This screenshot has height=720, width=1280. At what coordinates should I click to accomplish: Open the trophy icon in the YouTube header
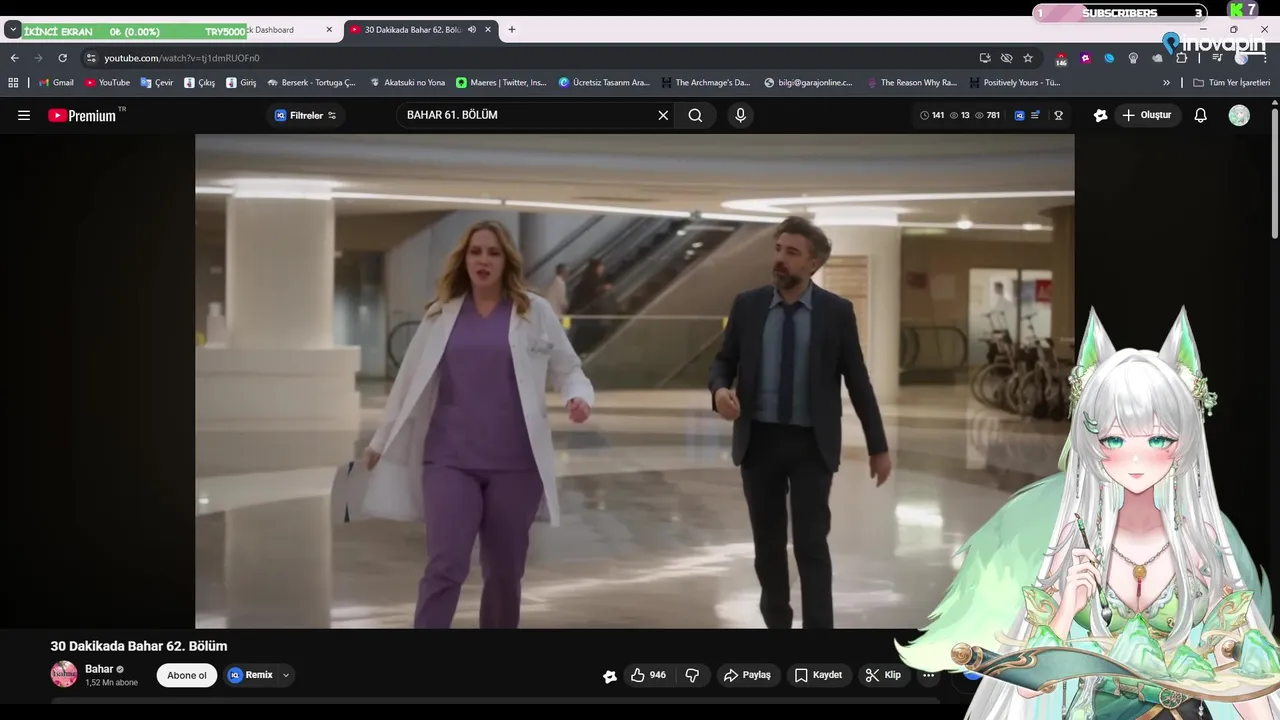(1058, 115)
